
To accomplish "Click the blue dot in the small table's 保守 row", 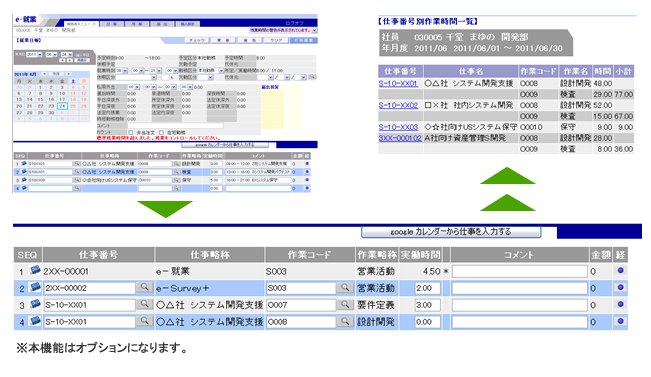I will click(x=307, y=180).
